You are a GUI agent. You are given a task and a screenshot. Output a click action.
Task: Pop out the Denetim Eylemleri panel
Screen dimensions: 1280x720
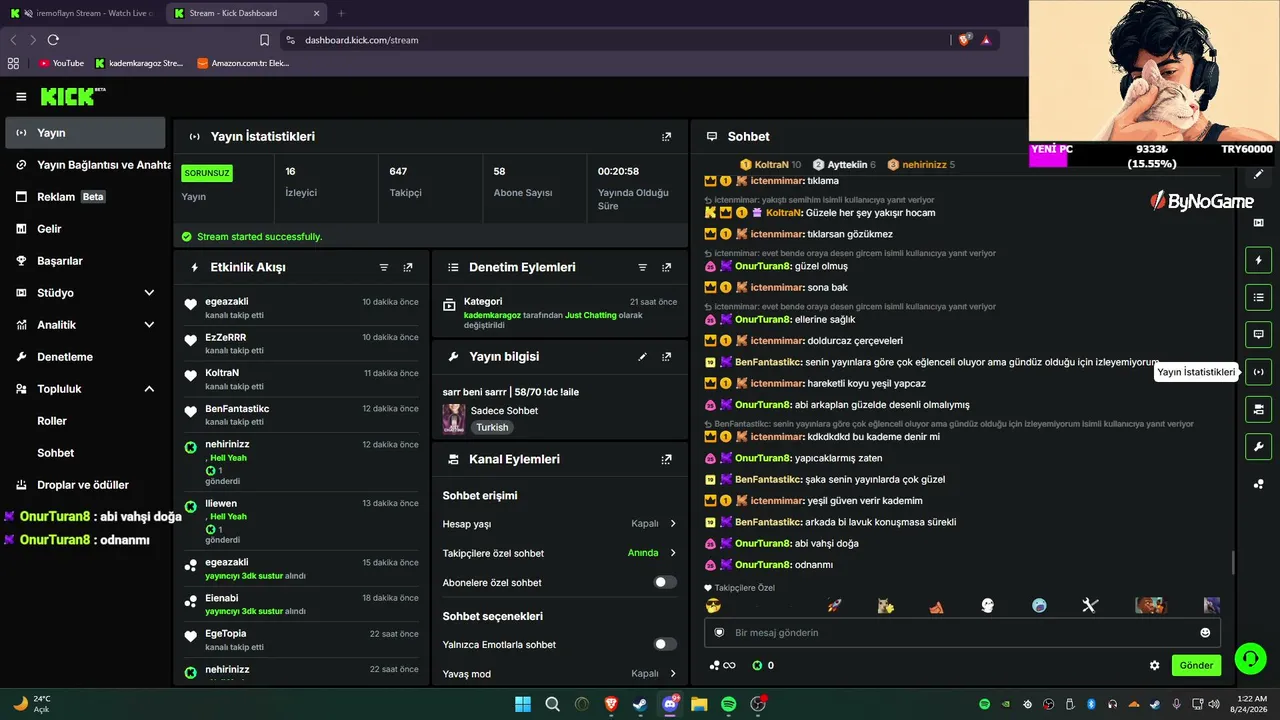[667, 268]
